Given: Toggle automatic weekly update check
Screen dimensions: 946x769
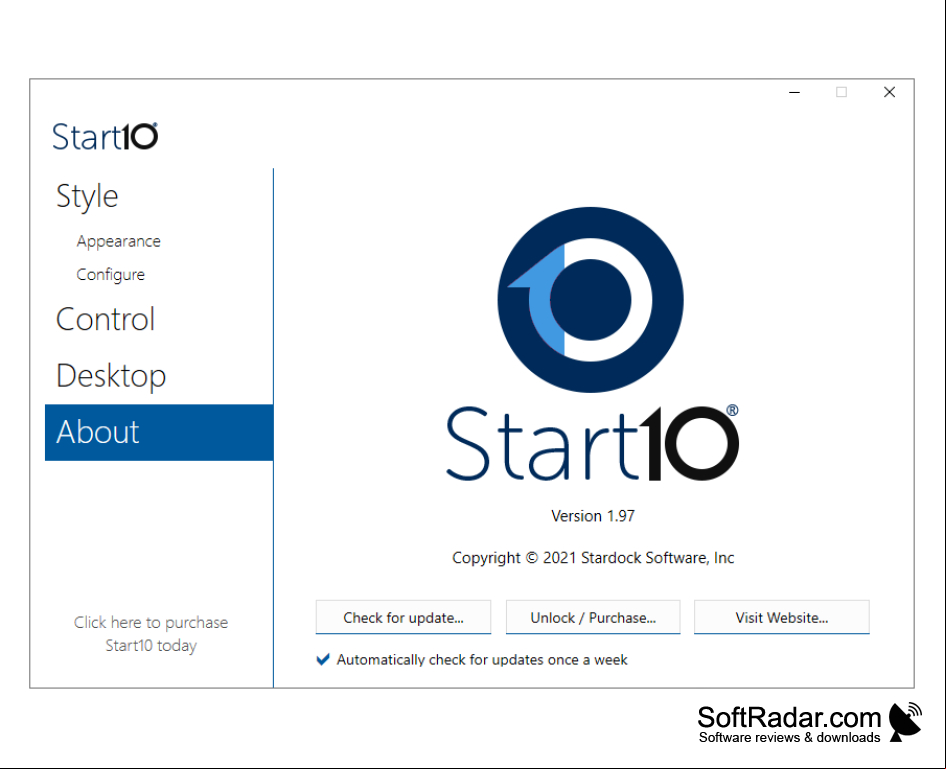Looking at the screenshot, I should coord(323,660).
